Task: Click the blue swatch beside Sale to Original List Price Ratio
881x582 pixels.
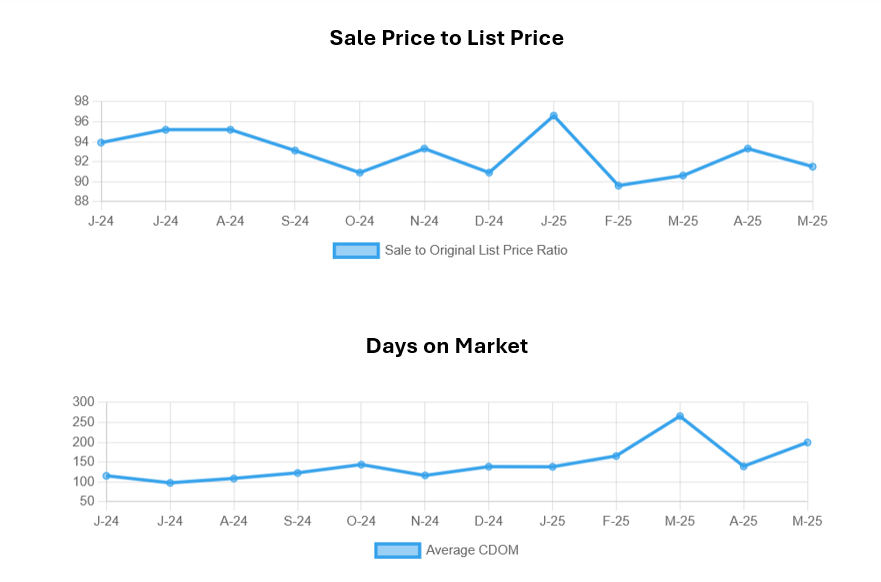Action: [356, 250]
